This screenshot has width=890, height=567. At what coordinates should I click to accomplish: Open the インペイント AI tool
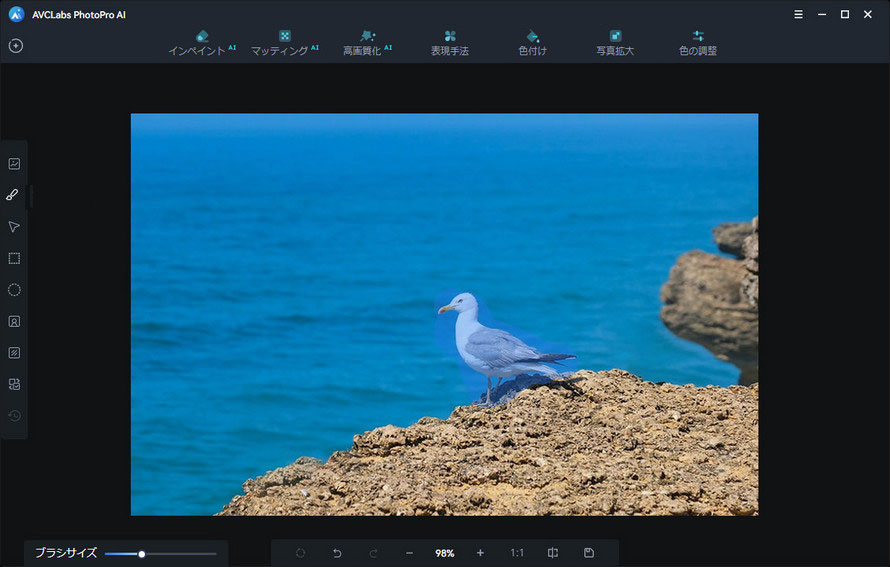point(202,43)
